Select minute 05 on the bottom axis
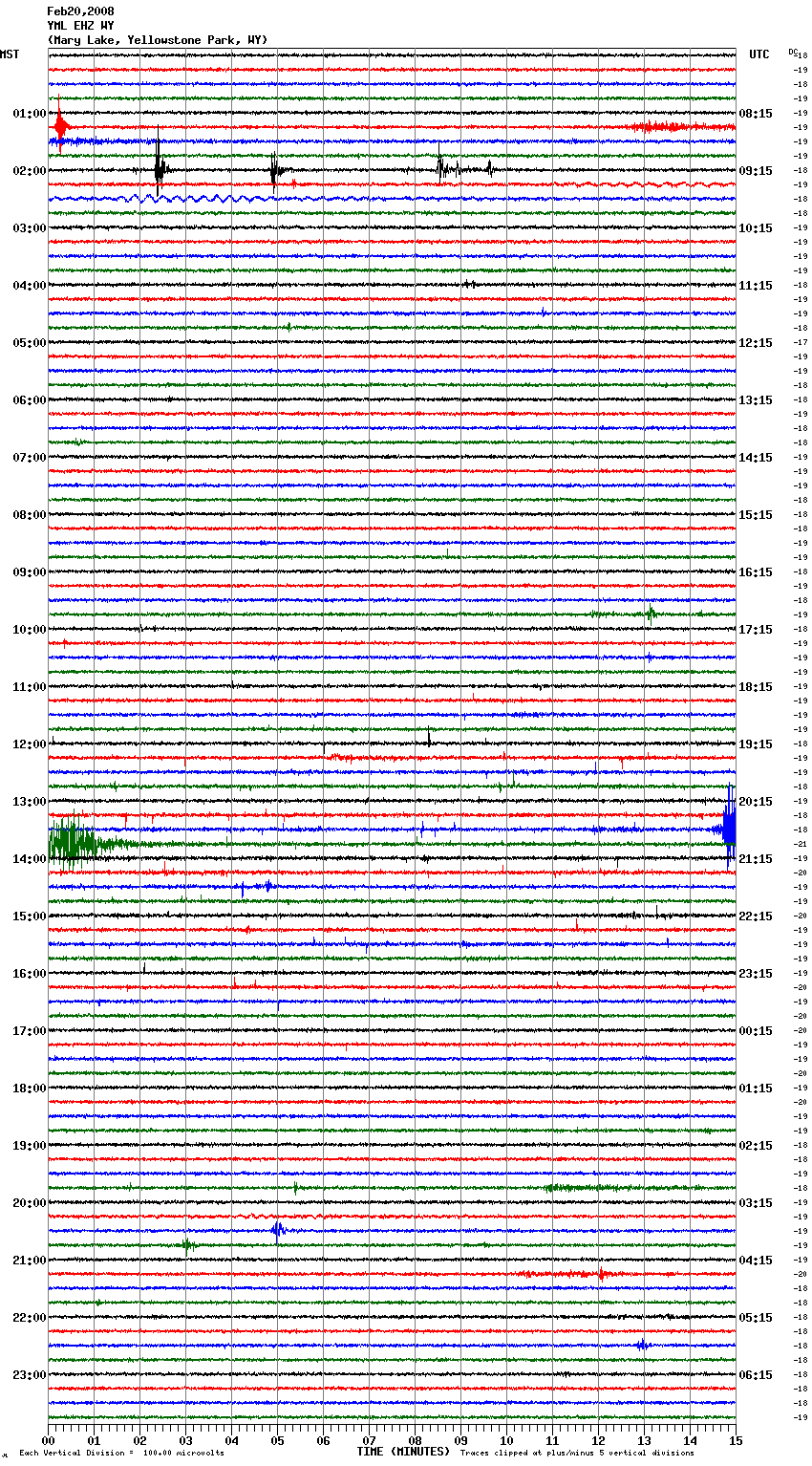812x1466 pixels. tap(277, 1440)
